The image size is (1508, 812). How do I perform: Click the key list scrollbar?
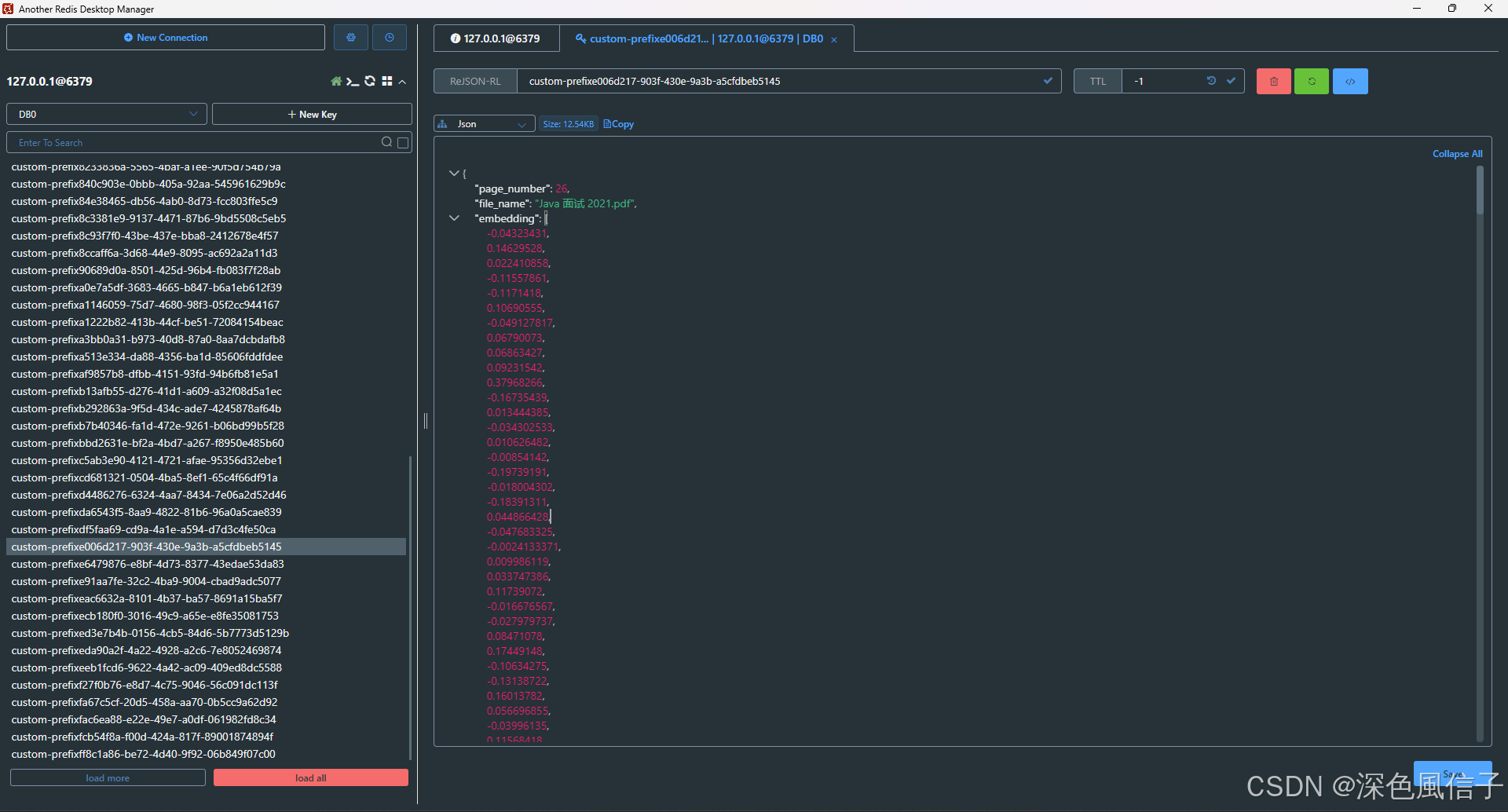(x=411, y=608)
